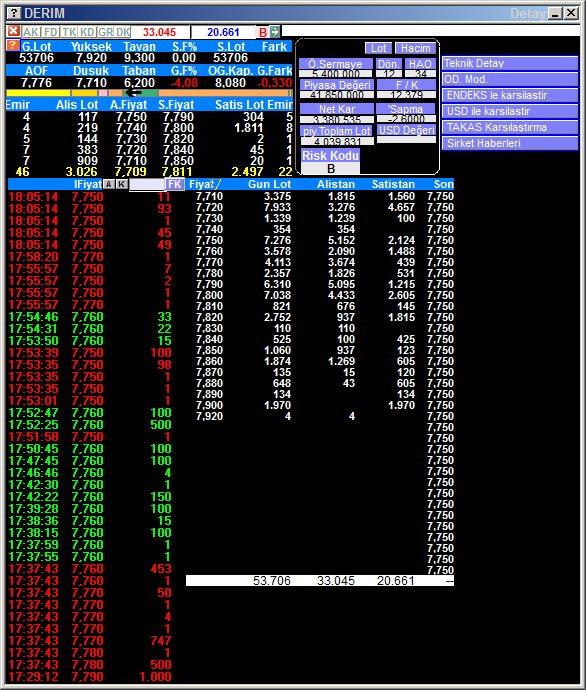Click the input field beside FK button
The width and height of the screenshot is (586, 690).
(147, 184)
